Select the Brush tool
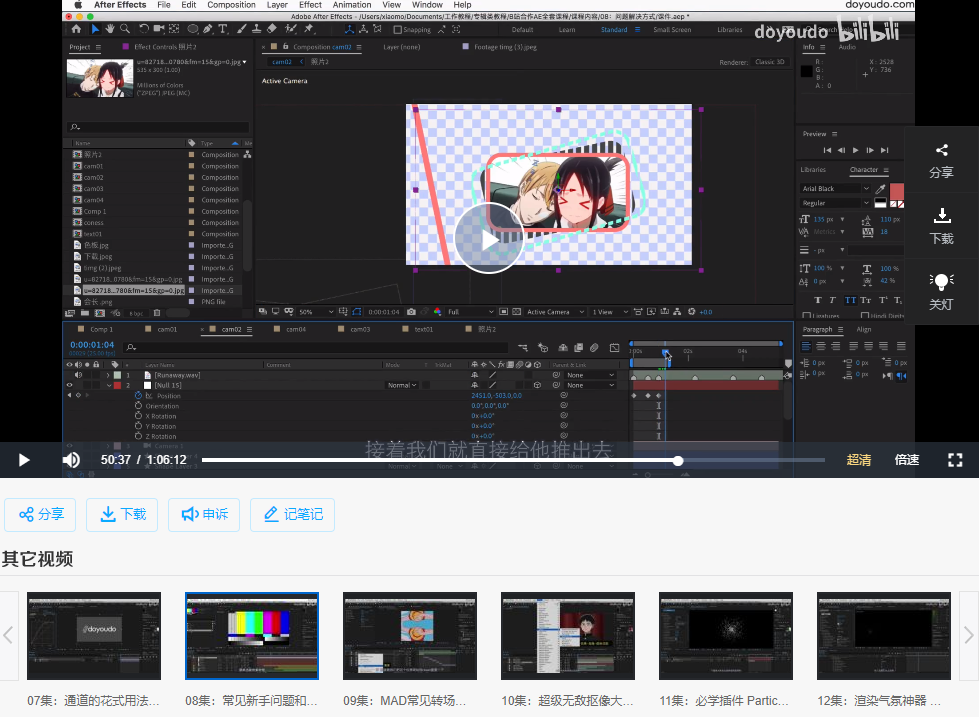979x717 pixels. click(x=241, y=29)
